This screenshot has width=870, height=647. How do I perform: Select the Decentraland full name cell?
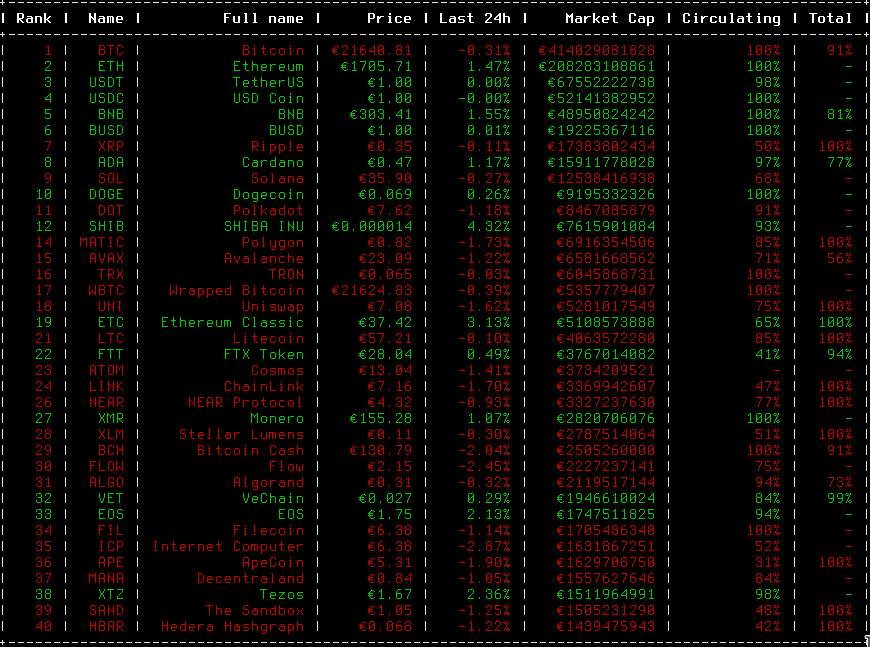coord(250,579)
